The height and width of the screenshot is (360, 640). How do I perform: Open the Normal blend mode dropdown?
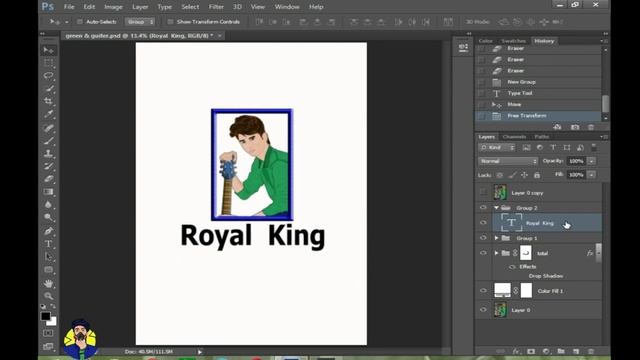[508, 161]
